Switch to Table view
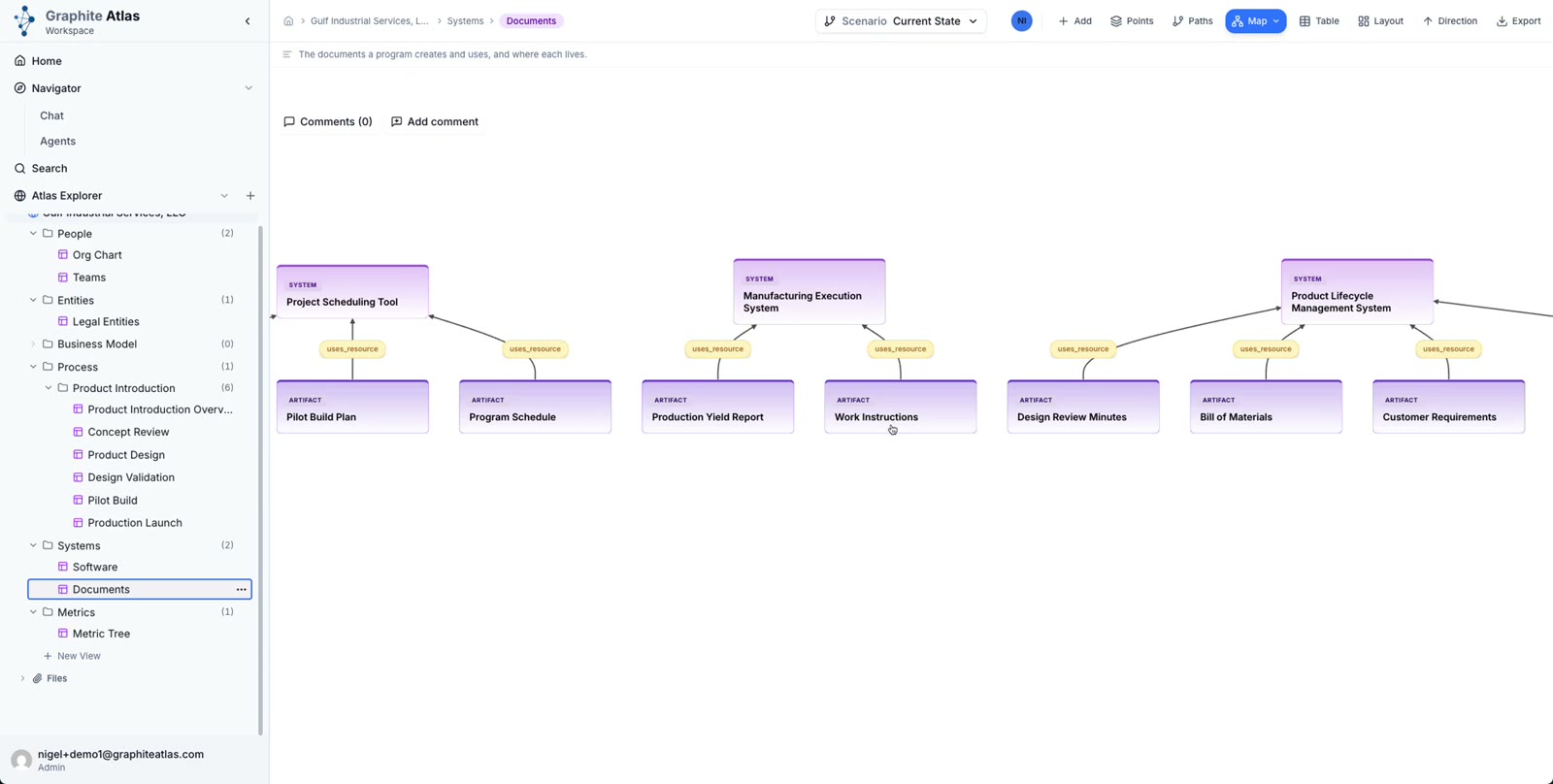The width and height of the screenshot is (1553, 784). 1319,21
